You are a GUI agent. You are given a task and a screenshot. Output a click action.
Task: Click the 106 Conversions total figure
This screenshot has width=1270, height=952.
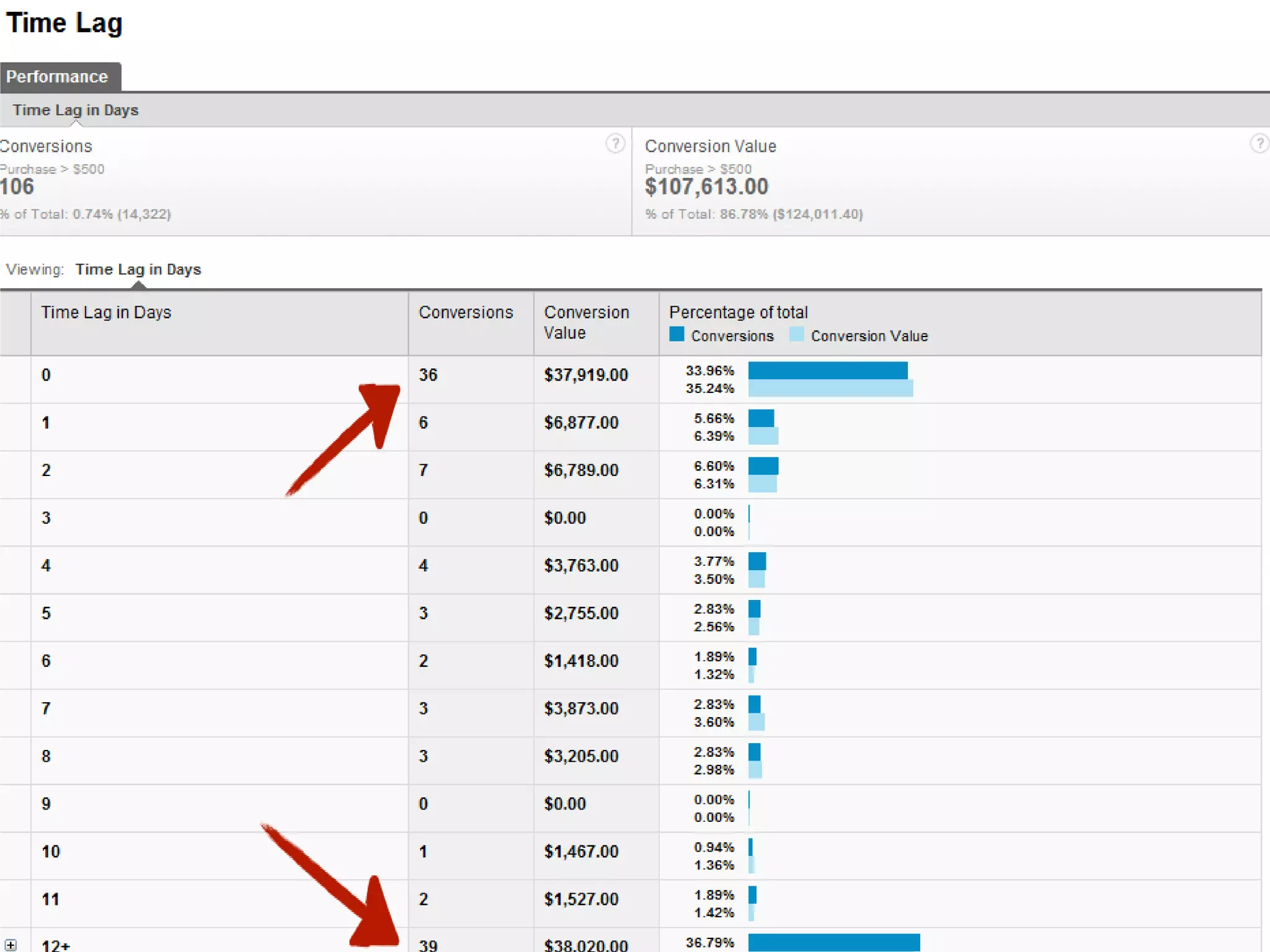click(x=17, y=187)
